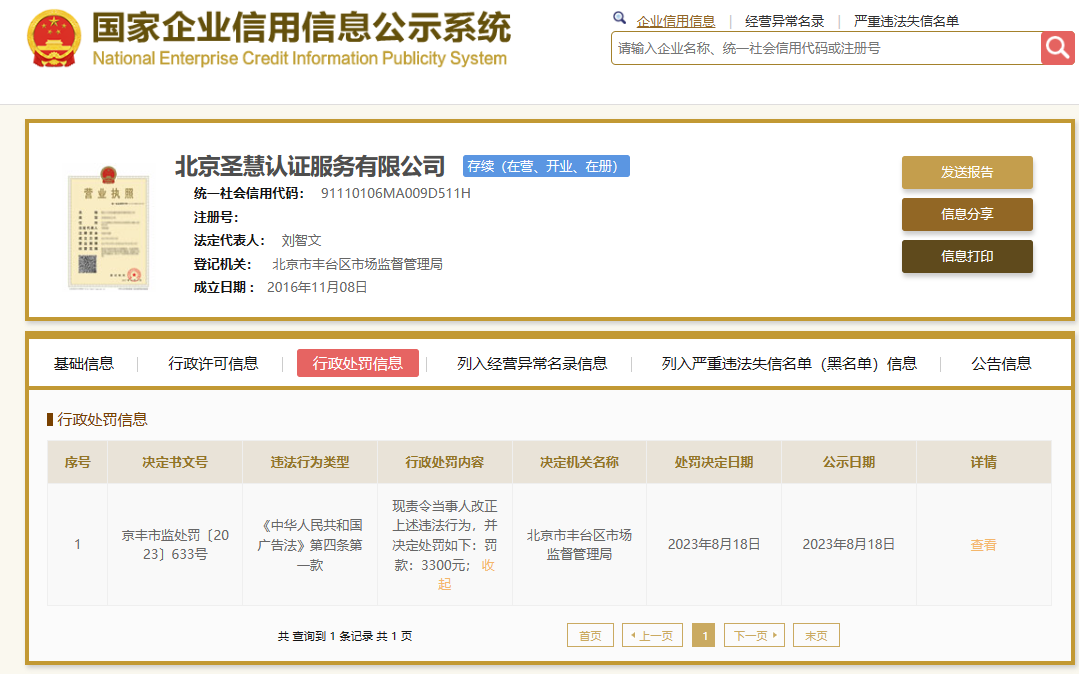Viewport: 1079px width, 674px height.
Task: Click the 信息打印 button
Action: point(966,256)
